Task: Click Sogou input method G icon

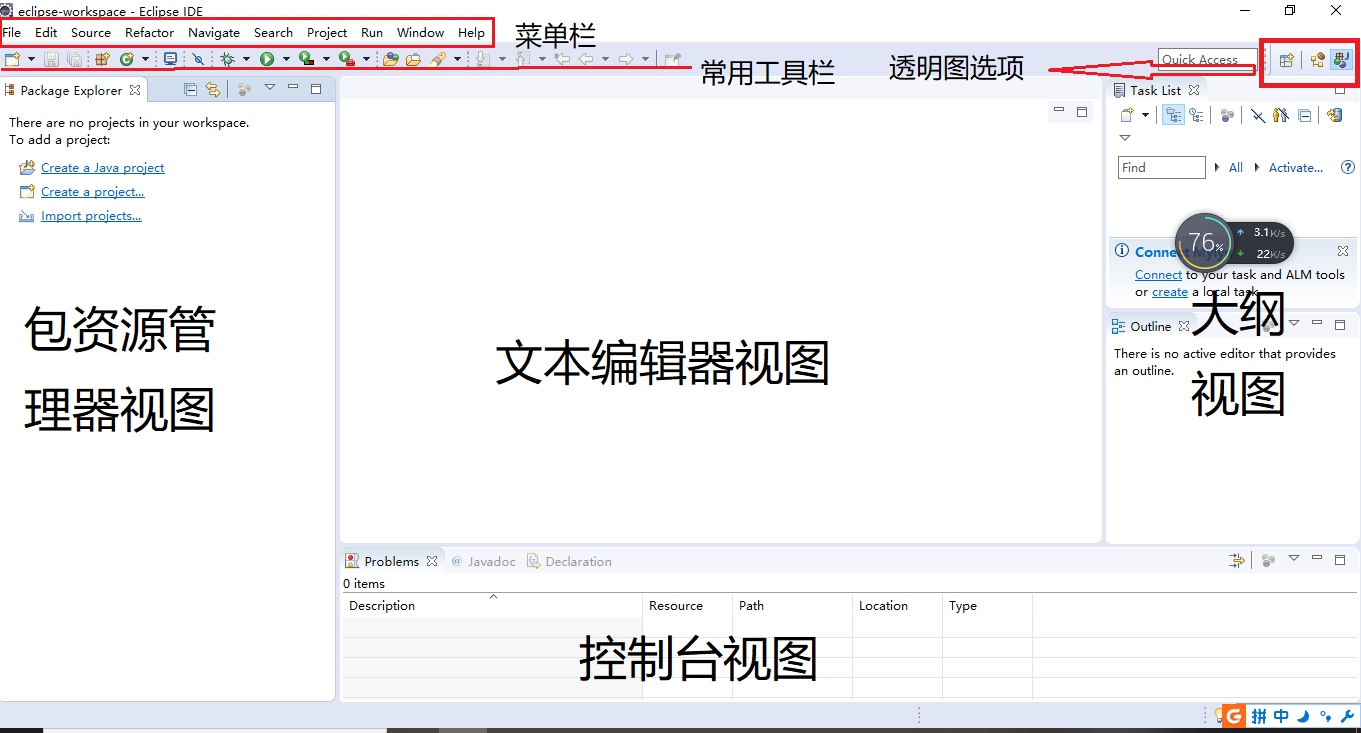Action: pos(1234,715)
